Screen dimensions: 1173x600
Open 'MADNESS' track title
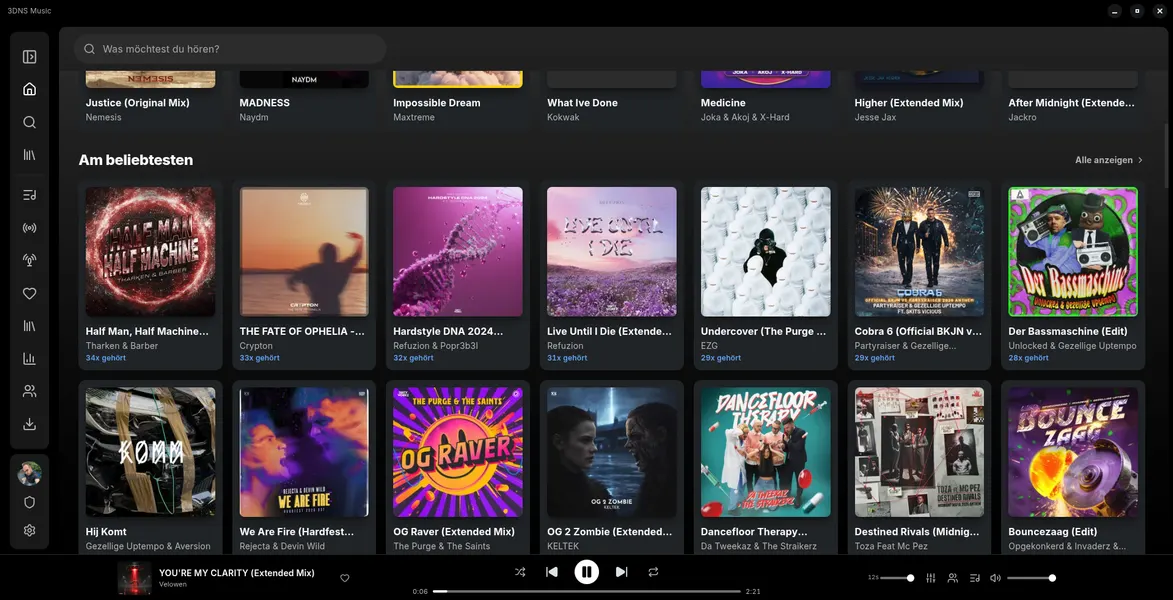265,102
